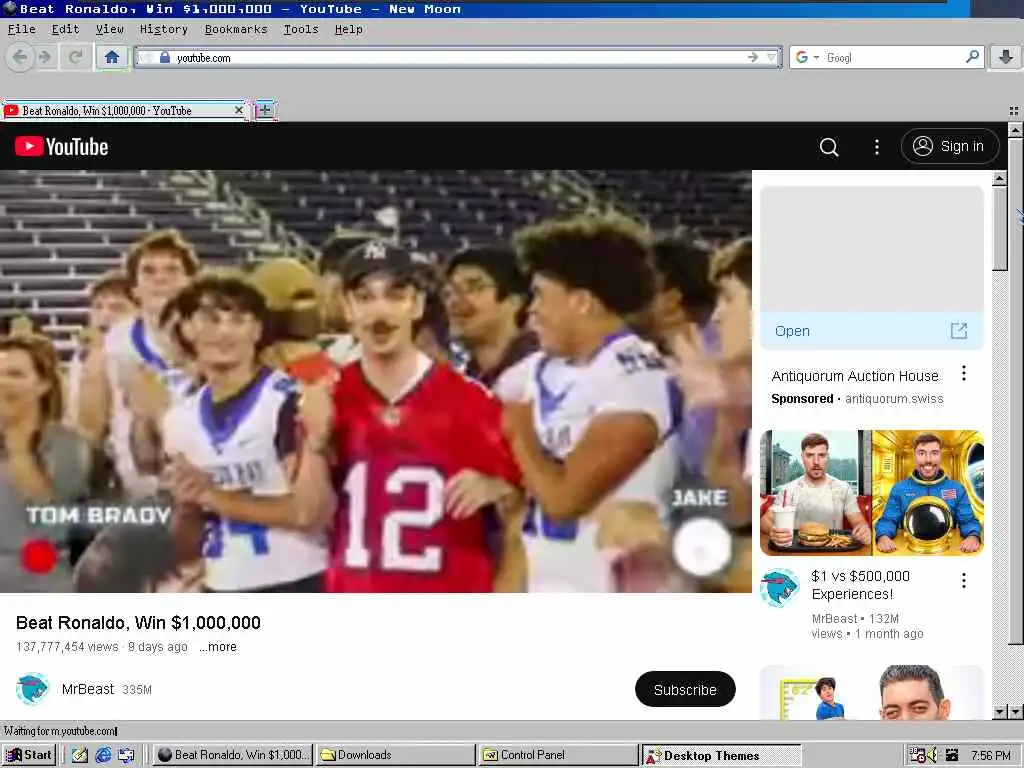Image resolution: width=1024 pixels, height=768 pixels.
Task: Open the Help menu
Action: (348, 29)
